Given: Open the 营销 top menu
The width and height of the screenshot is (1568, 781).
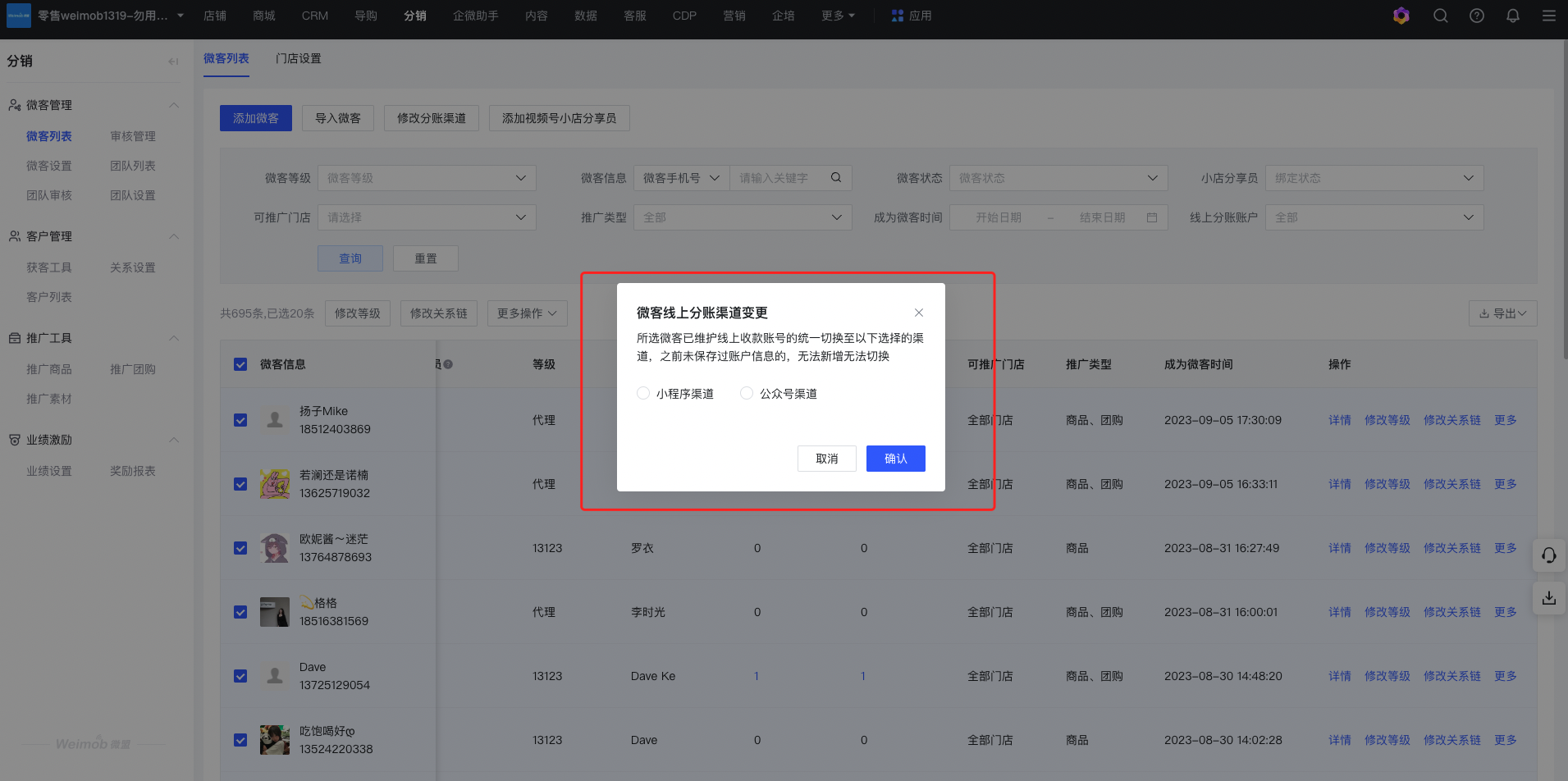Looking at the screenshot, I should coord(734,16).
